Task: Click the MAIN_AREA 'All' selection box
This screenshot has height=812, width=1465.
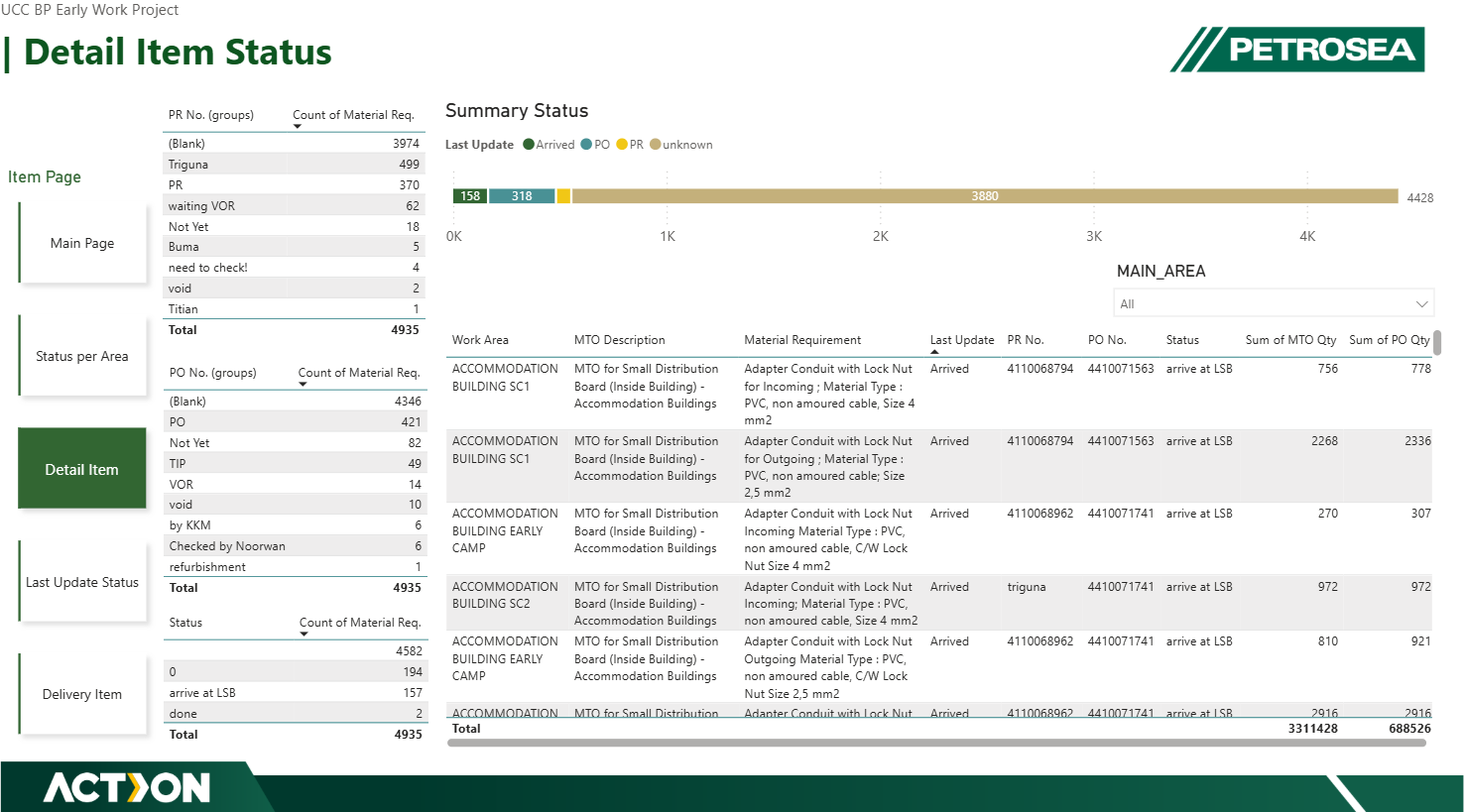Action: tap(1273, 304)
